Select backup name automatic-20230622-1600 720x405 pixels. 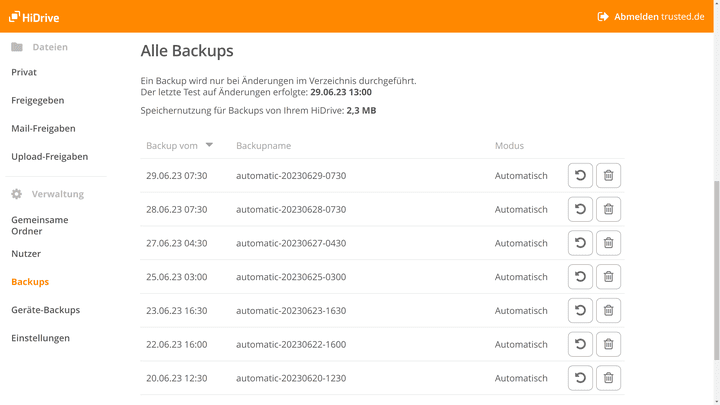point(291,344)
